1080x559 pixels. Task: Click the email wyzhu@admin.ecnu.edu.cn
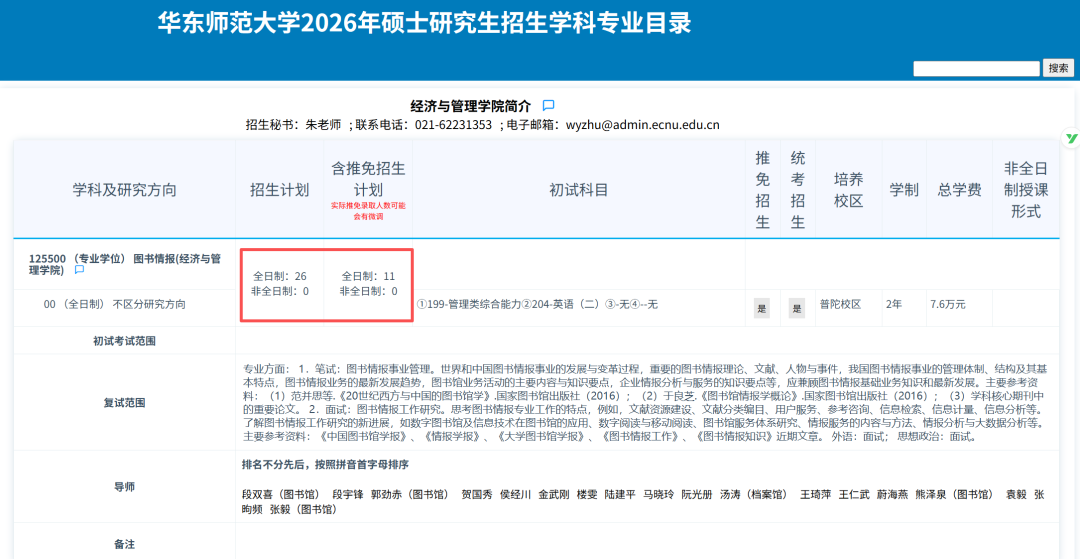pyautogui.click(x=643, y=125)
